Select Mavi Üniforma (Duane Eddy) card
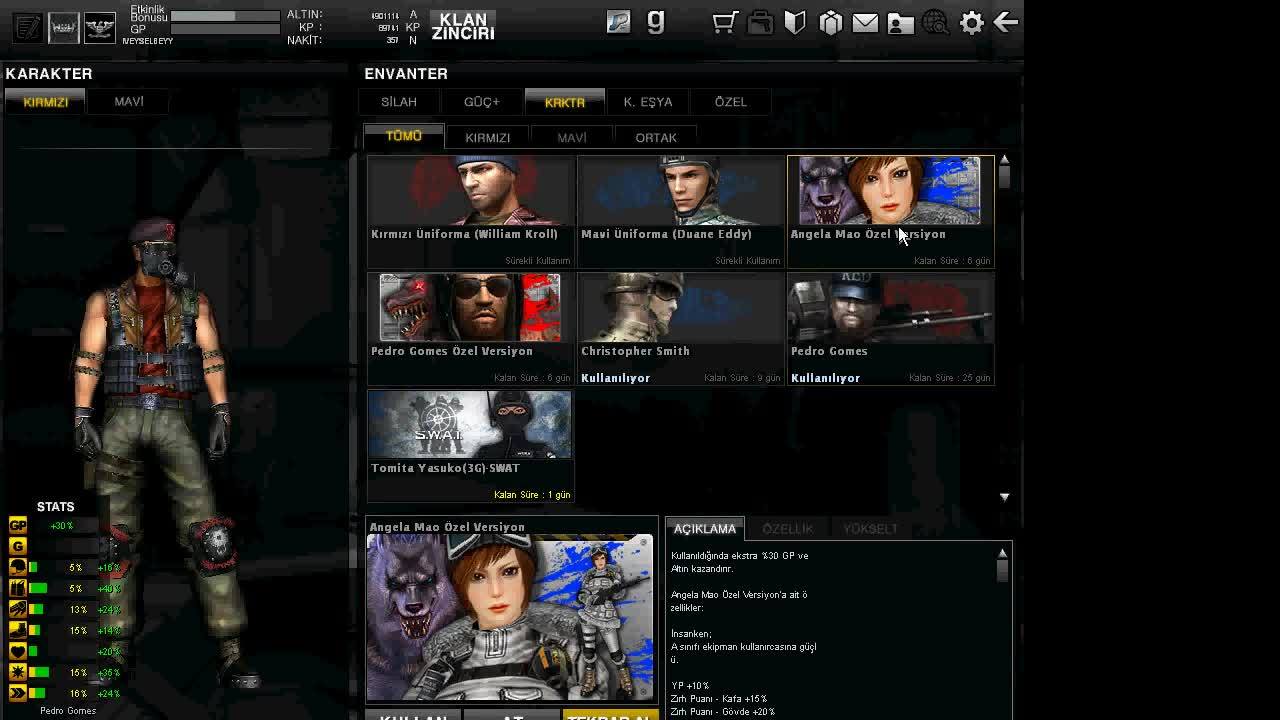Screen dimensions: 1280x720 coord(680,211)
